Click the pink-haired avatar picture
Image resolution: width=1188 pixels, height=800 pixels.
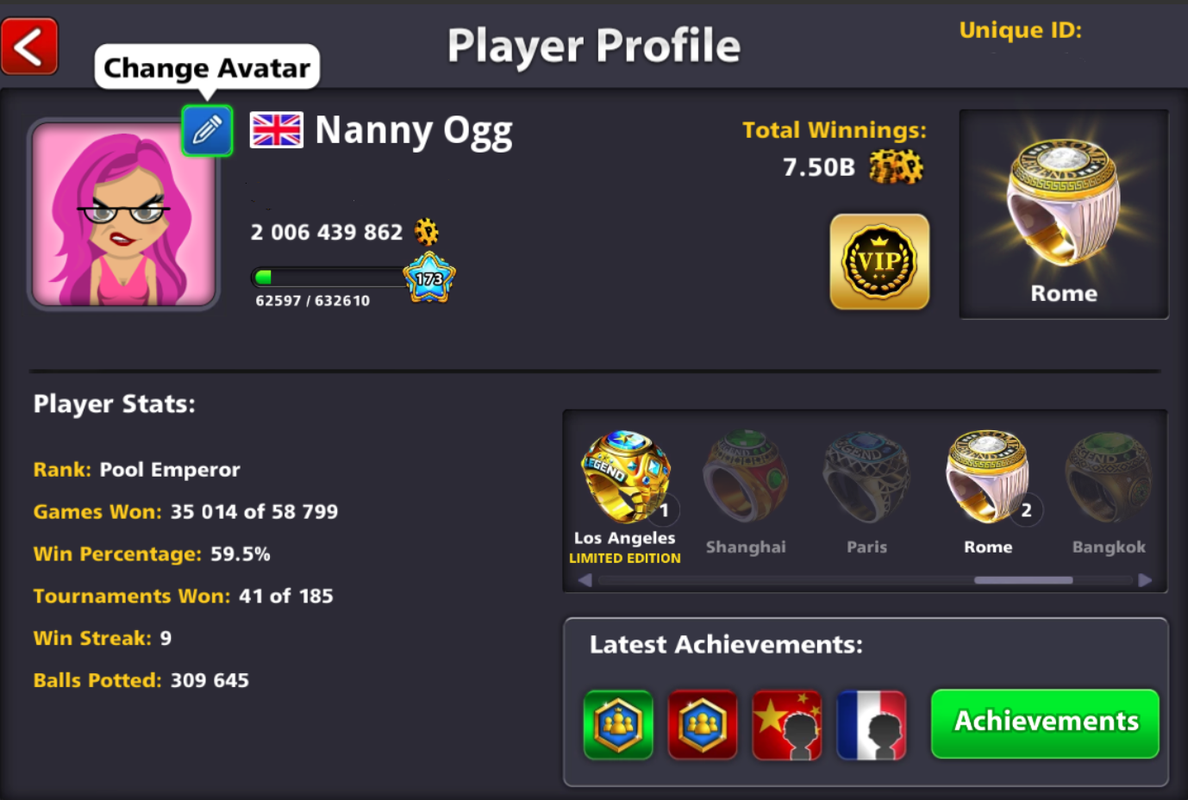(x=123, y=214)
